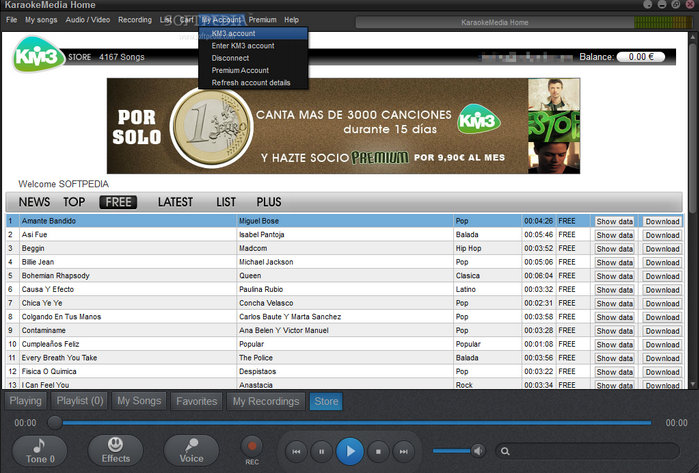
Task: Click the Balance 0.00 € field
Action: pos(641,57)
